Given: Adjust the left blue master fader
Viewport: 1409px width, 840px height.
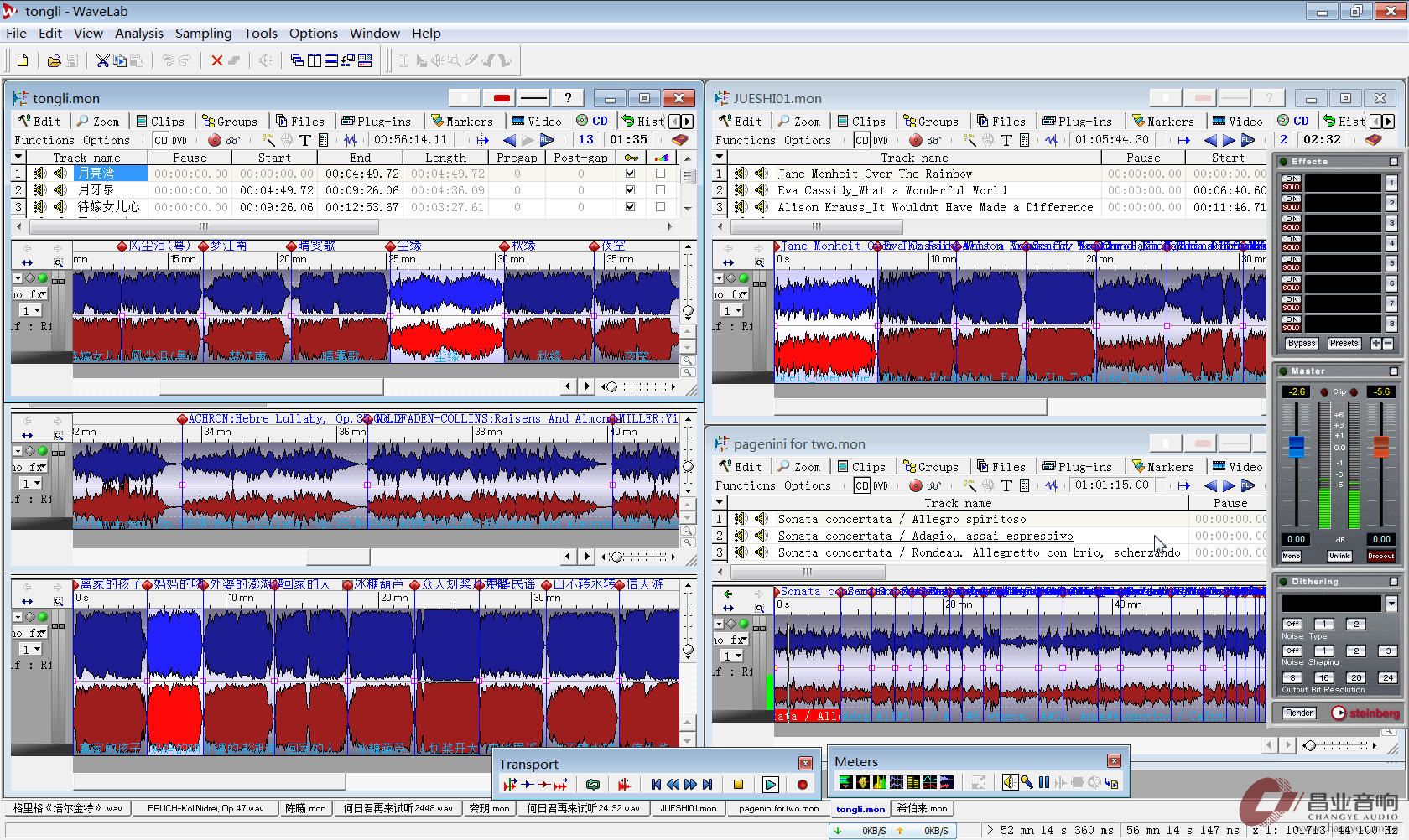Looking at the screenshot, I should click(1297, 446).
